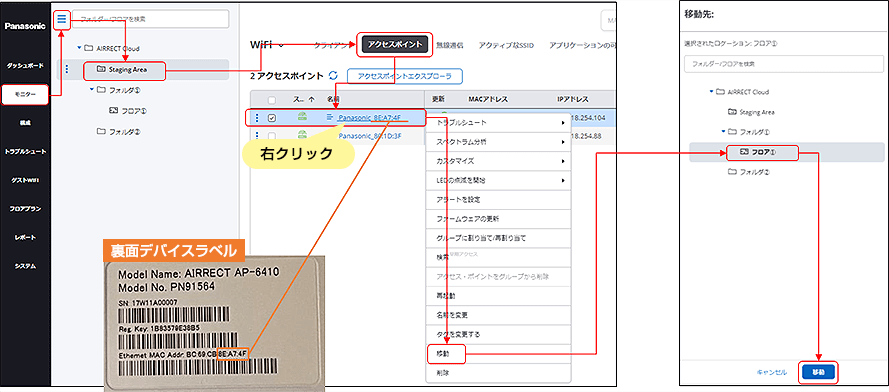Open ゲストWiFi in the sidebar
Screen dimensions: 889x392
(x=25, y=180)
